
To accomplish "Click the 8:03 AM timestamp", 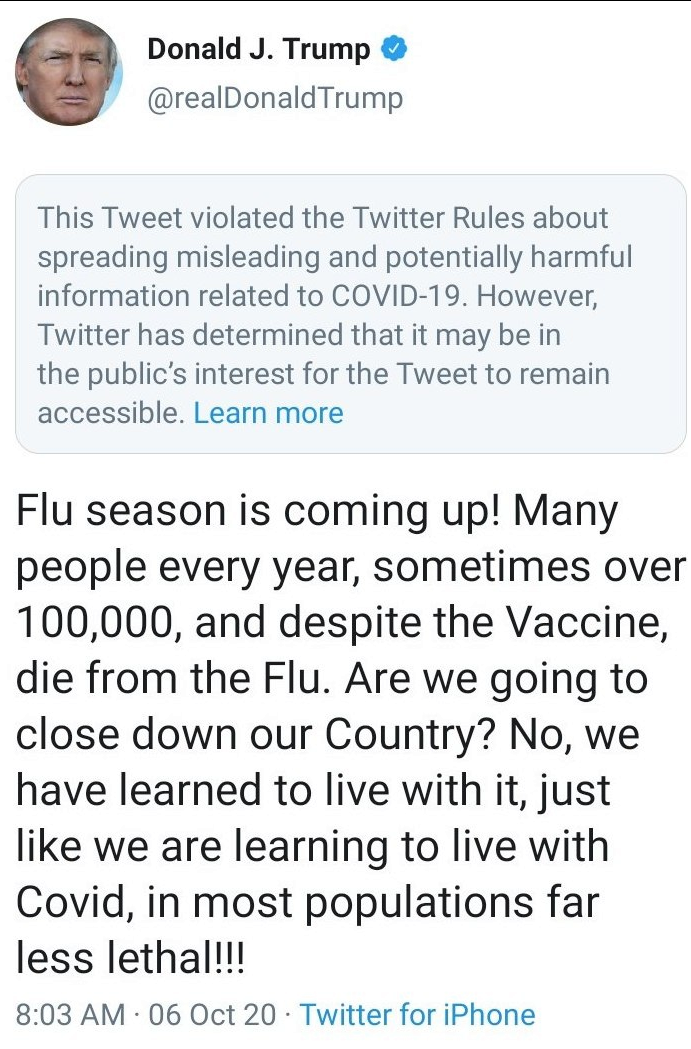I will (72, 1014).
